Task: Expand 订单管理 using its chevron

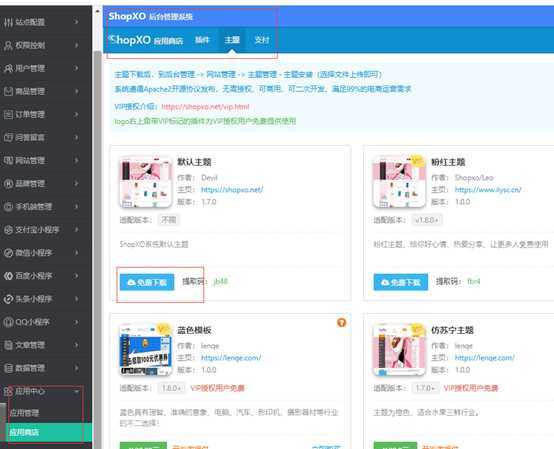Action: (x=76, y=114)
